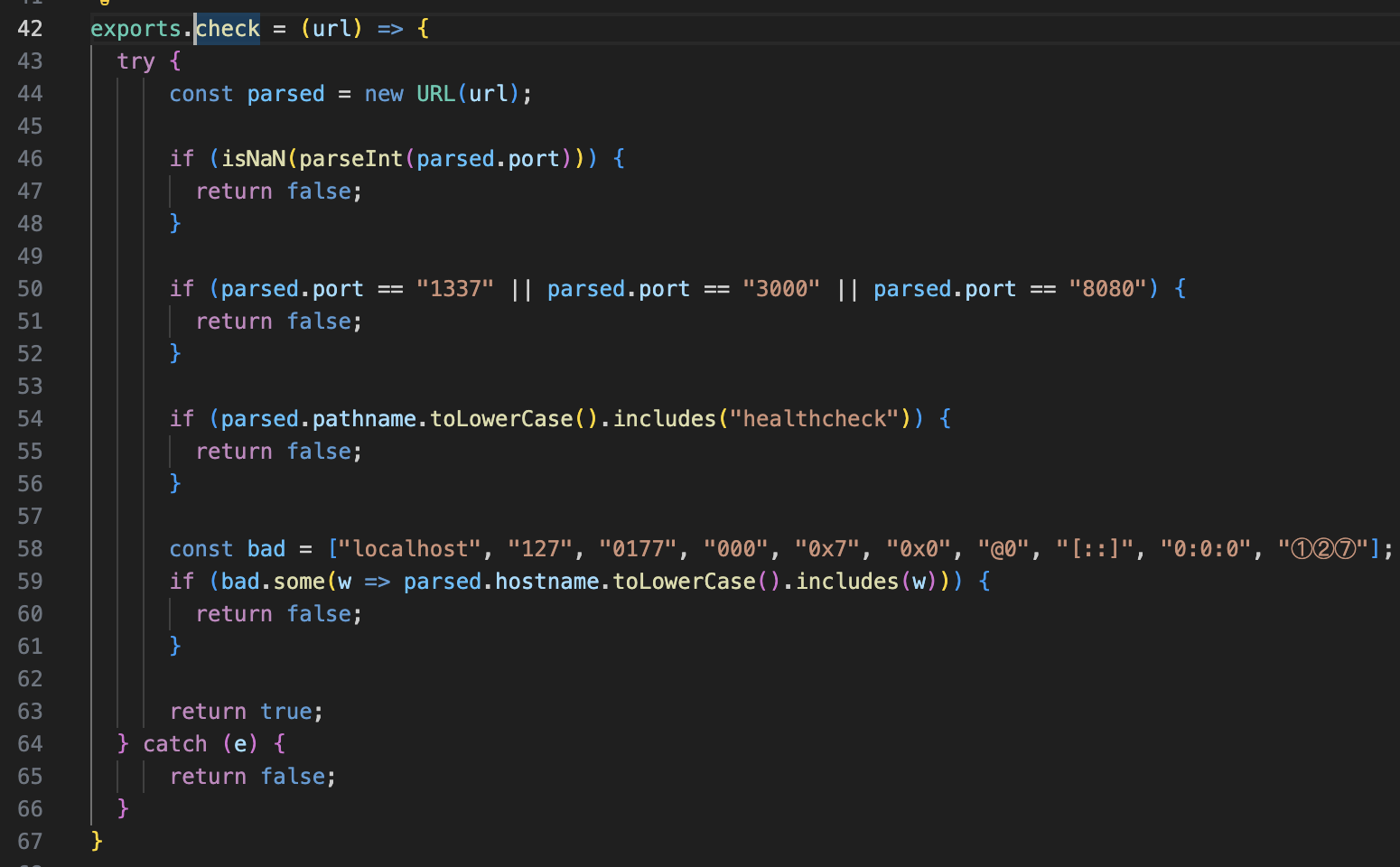Click 'true' in the return statement
This screenshot has height=867, width=1400.
point(286,712)
